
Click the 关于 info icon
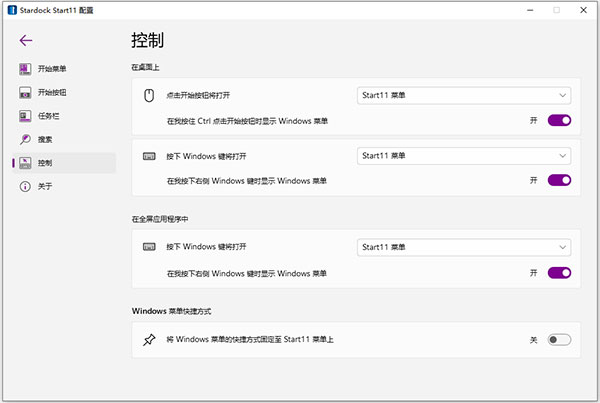[24, 186]
